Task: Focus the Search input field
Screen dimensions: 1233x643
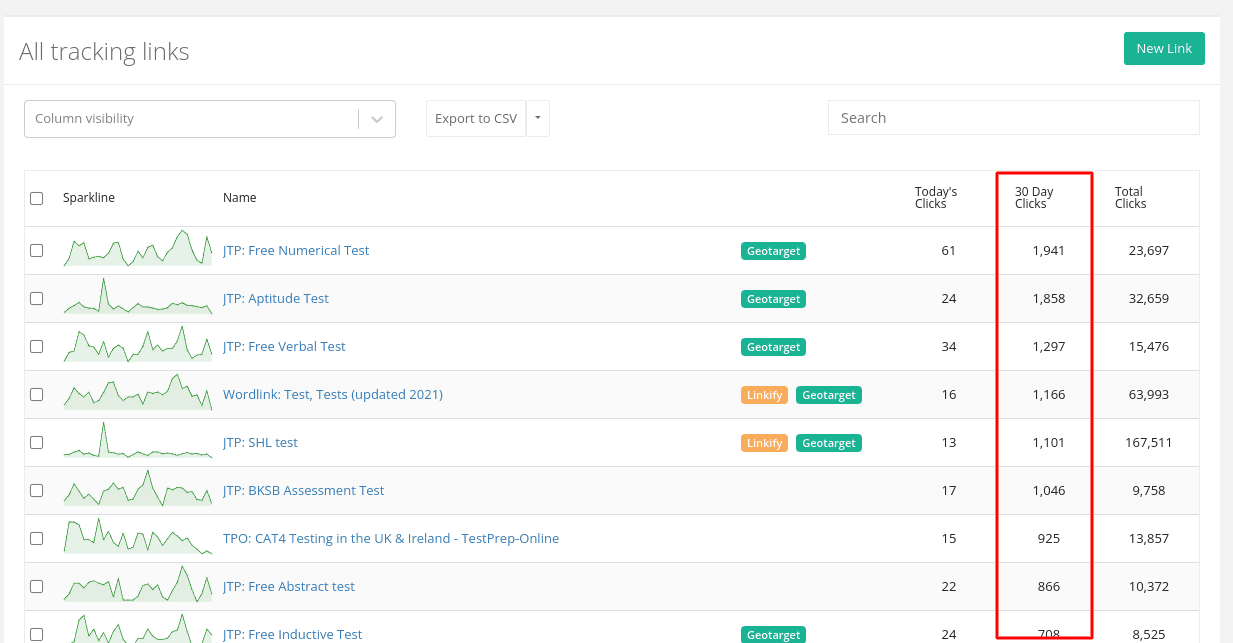Action: click(x=1013, y=118)
